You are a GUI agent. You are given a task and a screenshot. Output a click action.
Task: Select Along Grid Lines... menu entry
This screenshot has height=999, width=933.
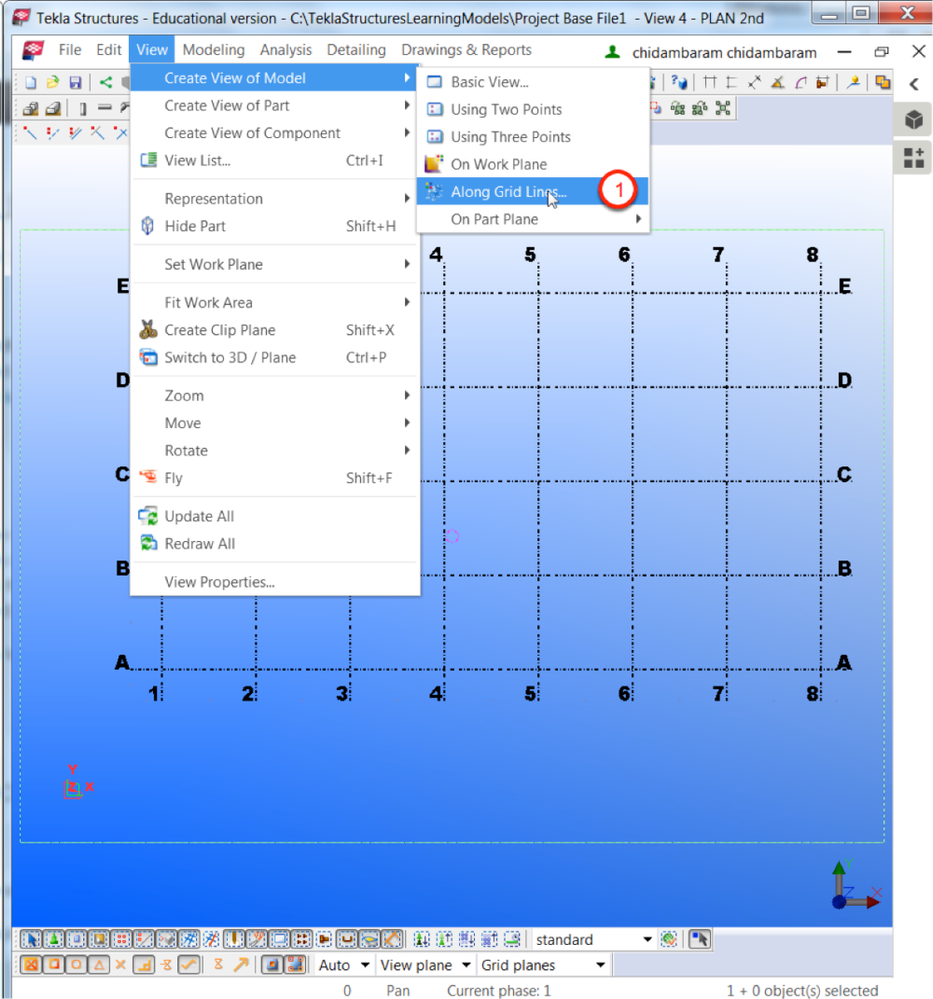click(533, 192)
